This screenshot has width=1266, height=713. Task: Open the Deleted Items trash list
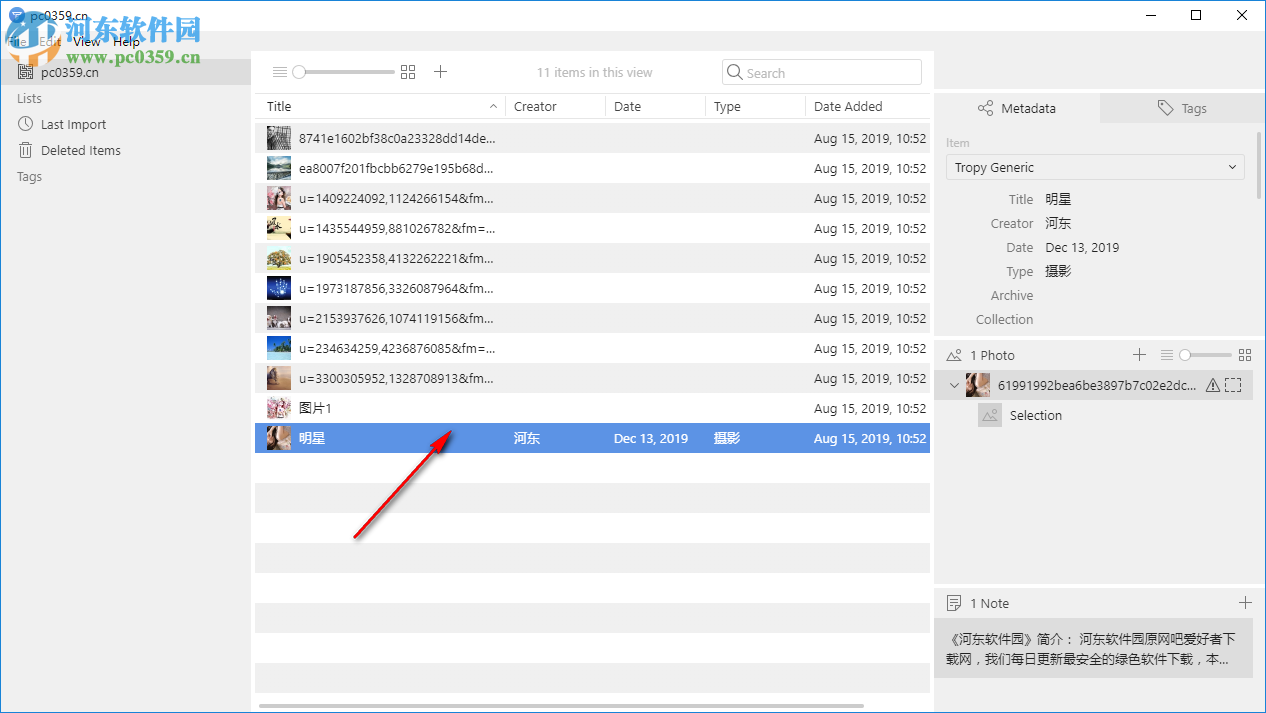coord(80,151)
